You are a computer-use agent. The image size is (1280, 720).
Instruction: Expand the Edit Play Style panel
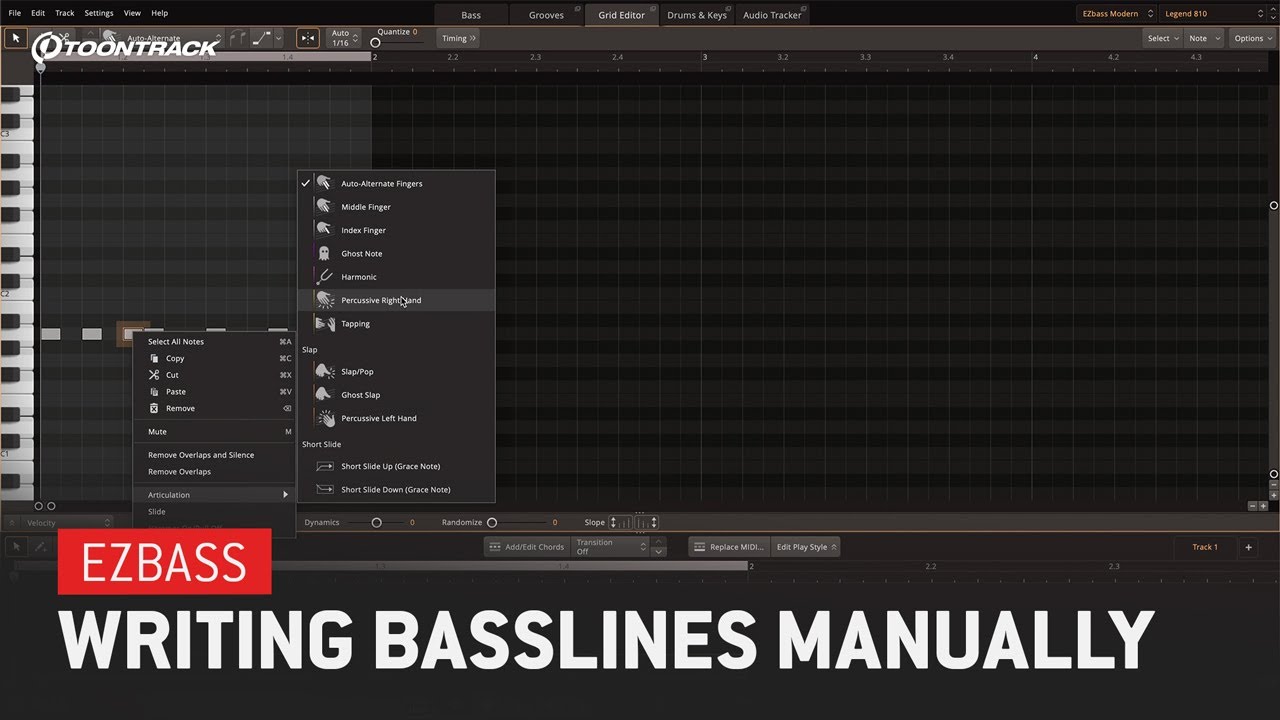(x=806, y=547)
